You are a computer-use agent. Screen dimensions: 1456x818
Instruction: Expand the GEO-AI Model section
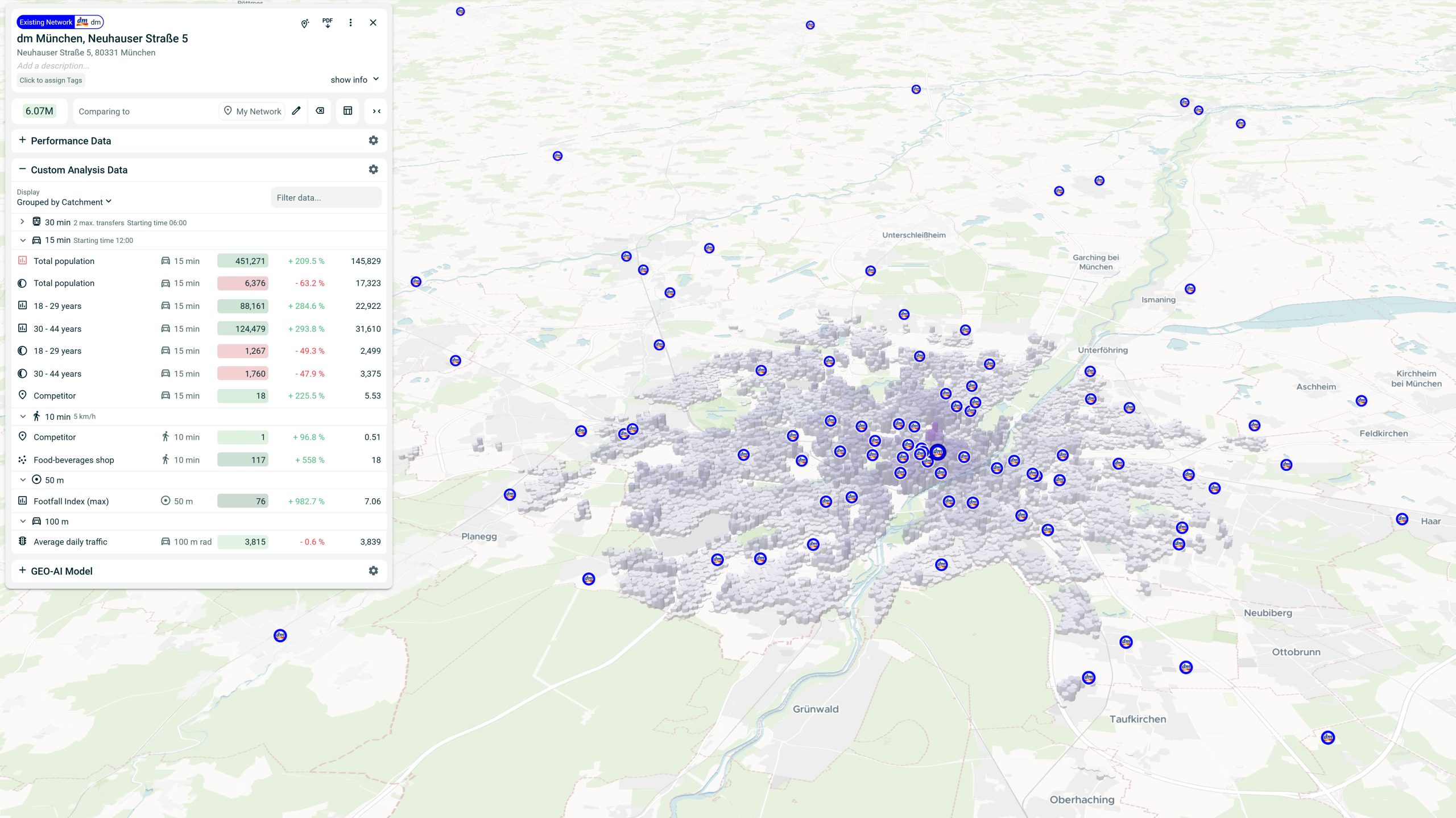click(22, 570)
